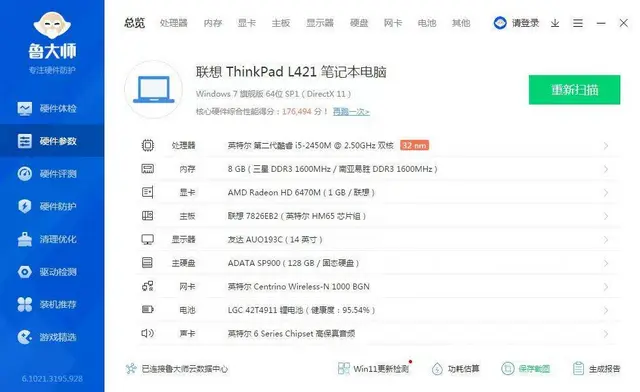Switch to the 其他 tab

(x=461, y=23)
